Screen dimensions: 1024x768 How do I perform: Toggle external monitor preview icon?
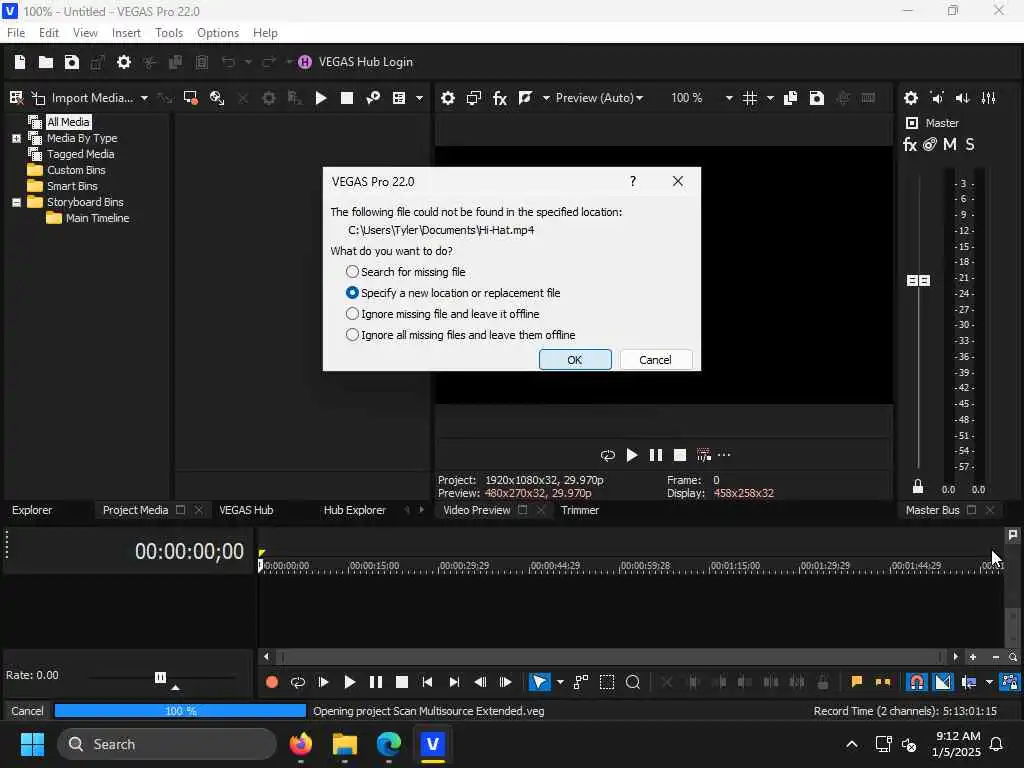473,98
